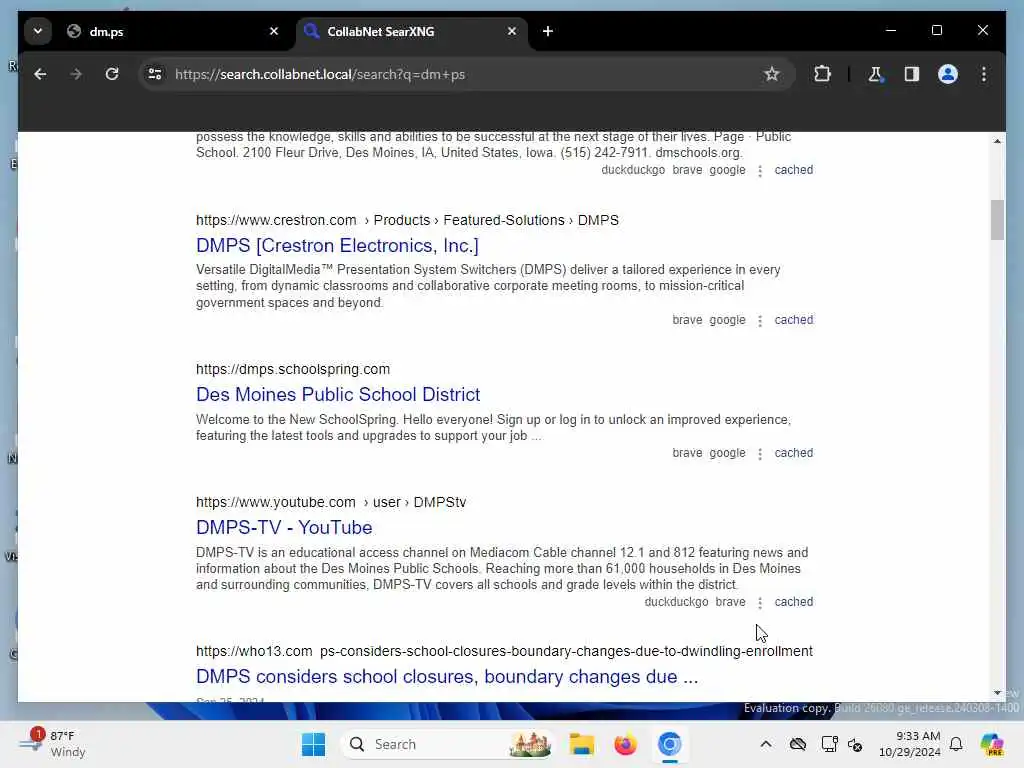Click the network status tray icon
Image resolution: width=1024 pixels, height=768 pixels.
click(x=829, y=744)
